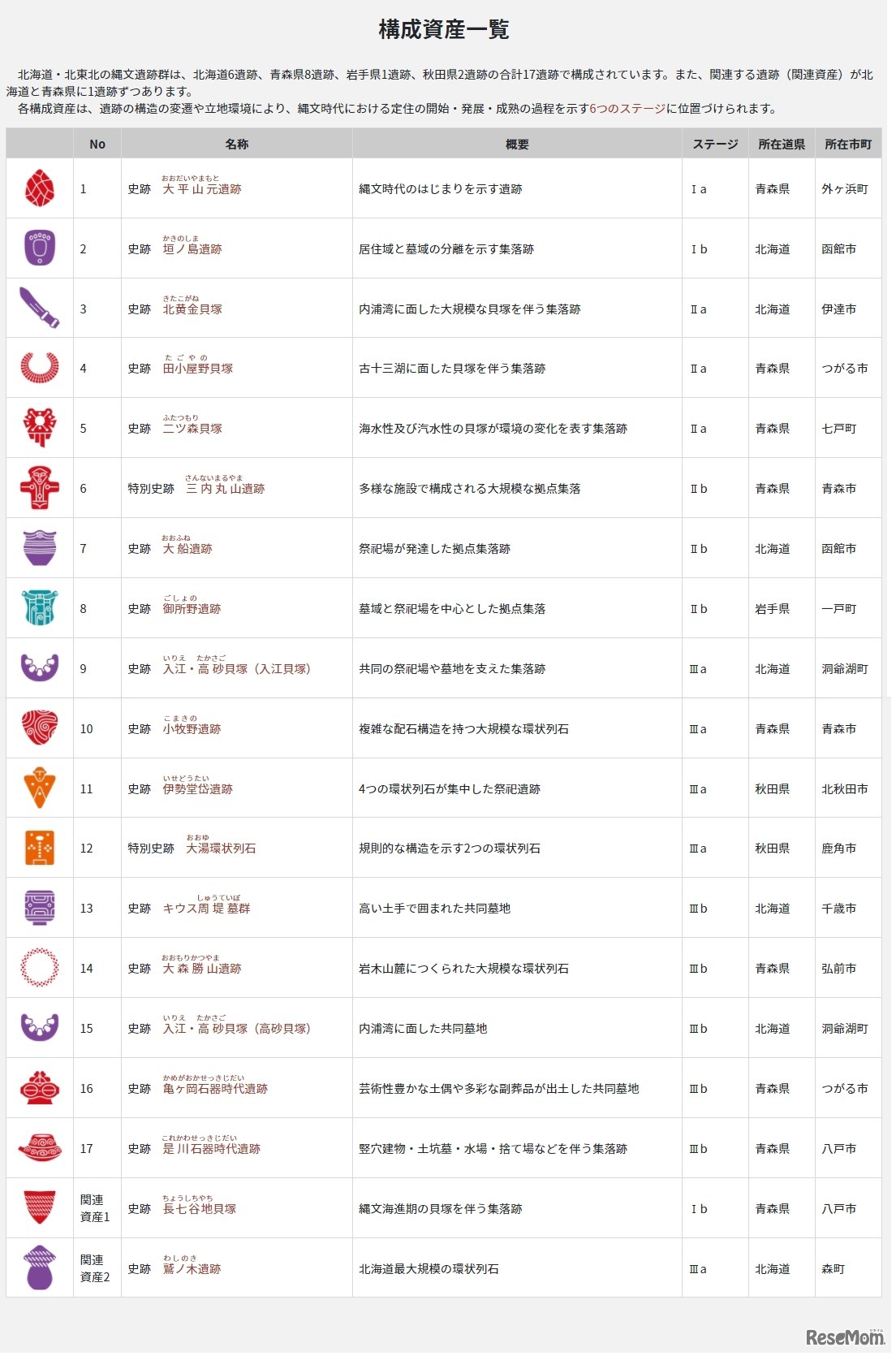
Task: Open the 長七谷地貝塚 link
Action: pyautogui.click(x=200, y=1209)
